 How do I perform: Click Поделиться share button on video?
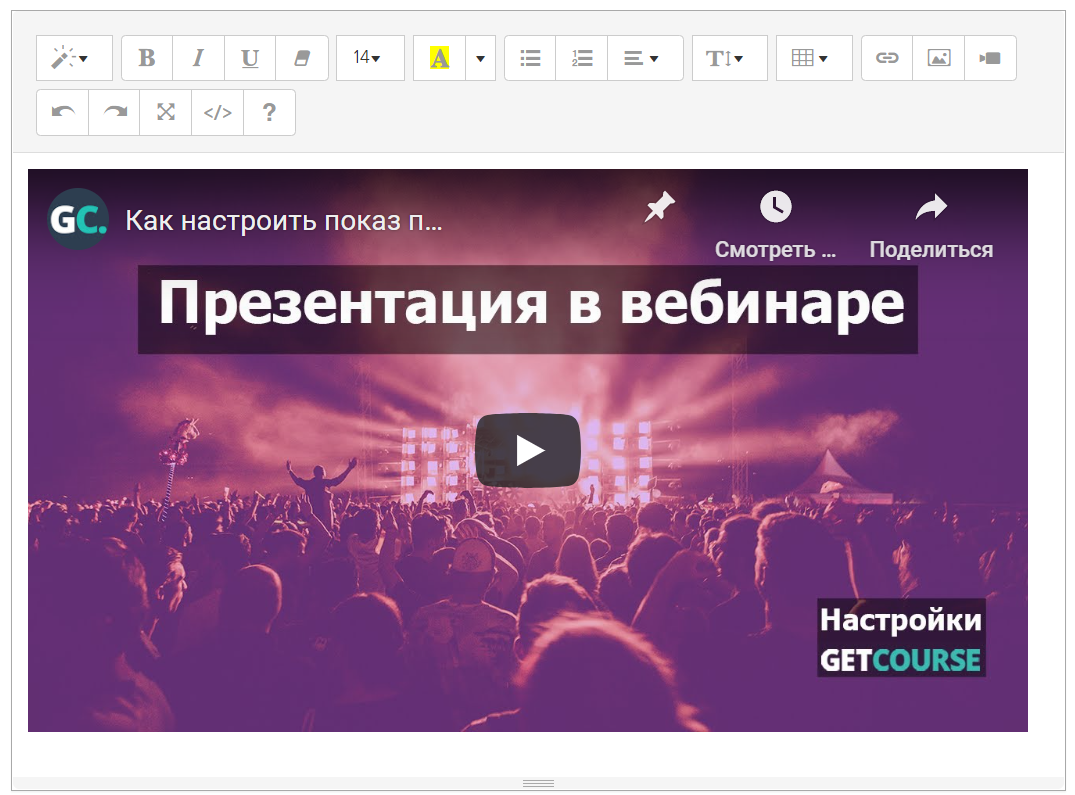pos(931,227)
